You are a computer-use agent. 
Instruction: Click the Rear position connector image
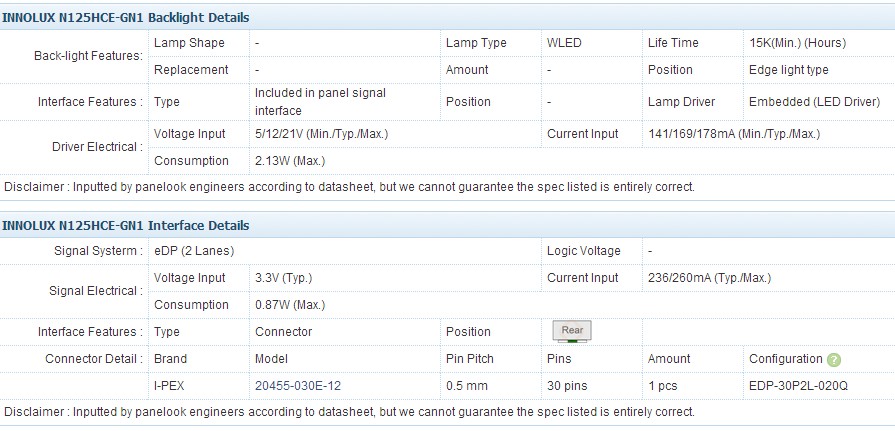(572, 331)
